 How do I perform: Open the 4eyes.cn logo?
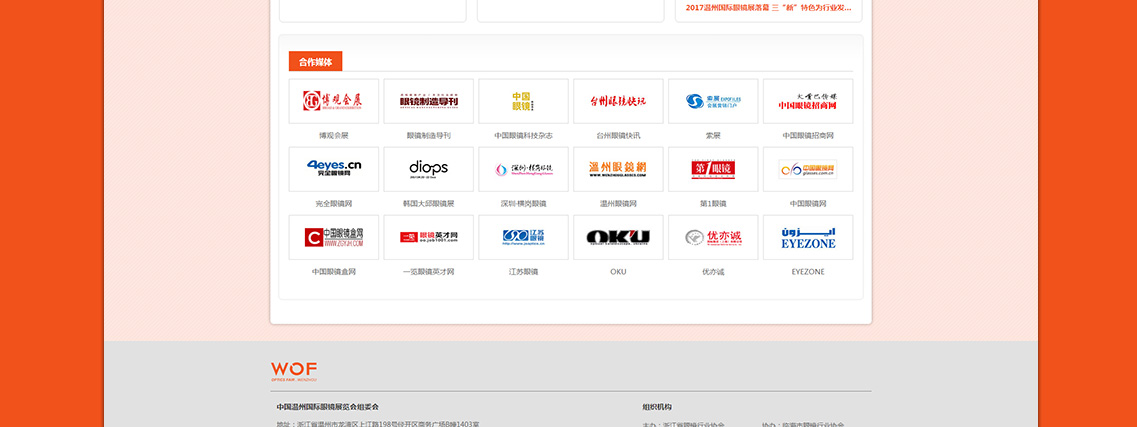[x=334, y=170]
